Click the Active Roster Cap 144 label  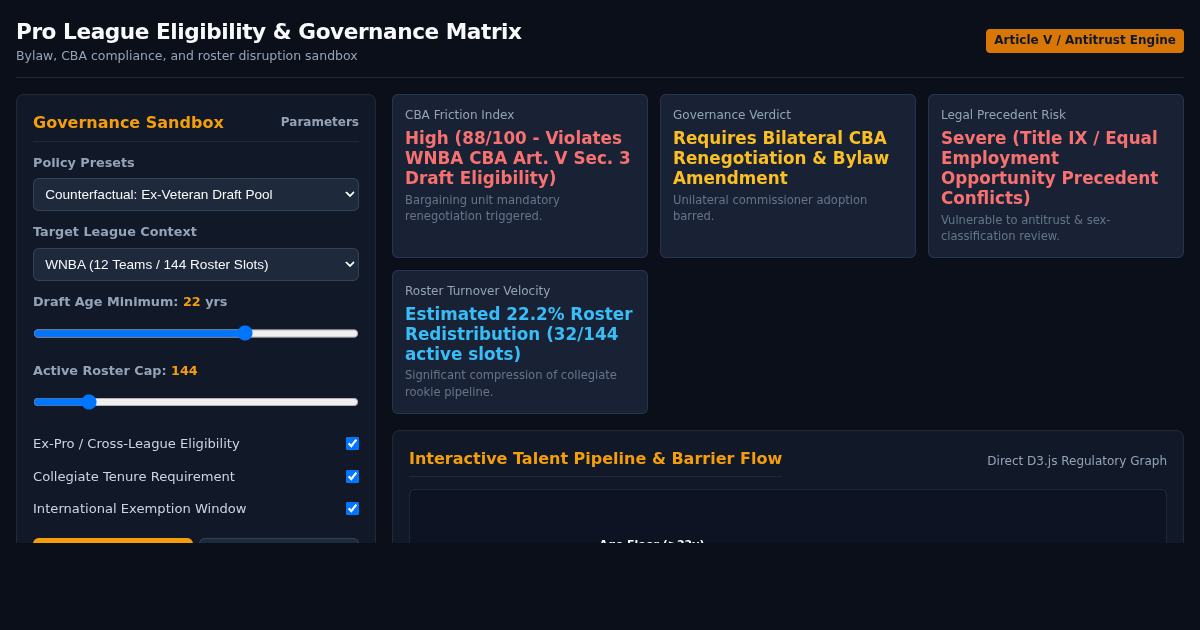115,370
